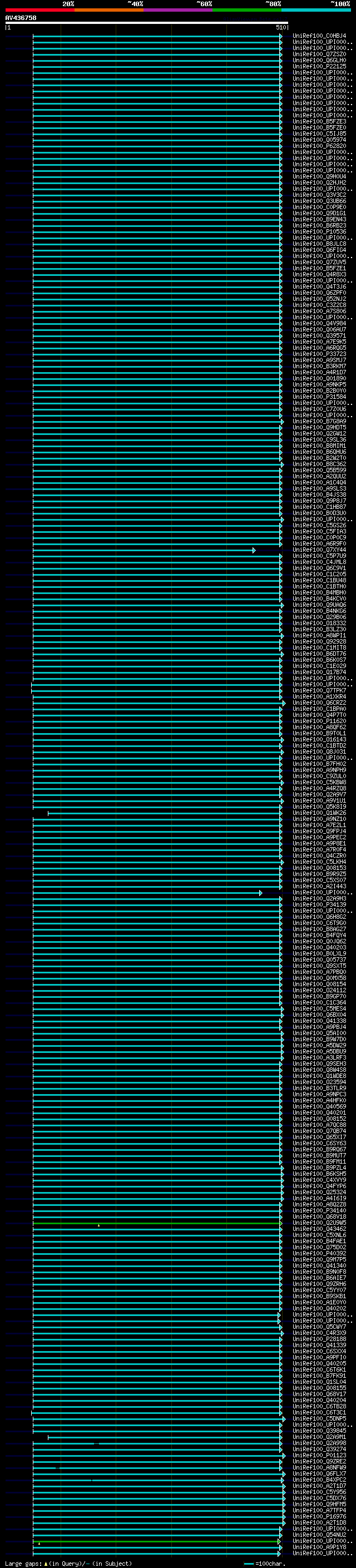Select hit label UniRef100_C5P7U9

pyautogui.click(x=319, y=556)
